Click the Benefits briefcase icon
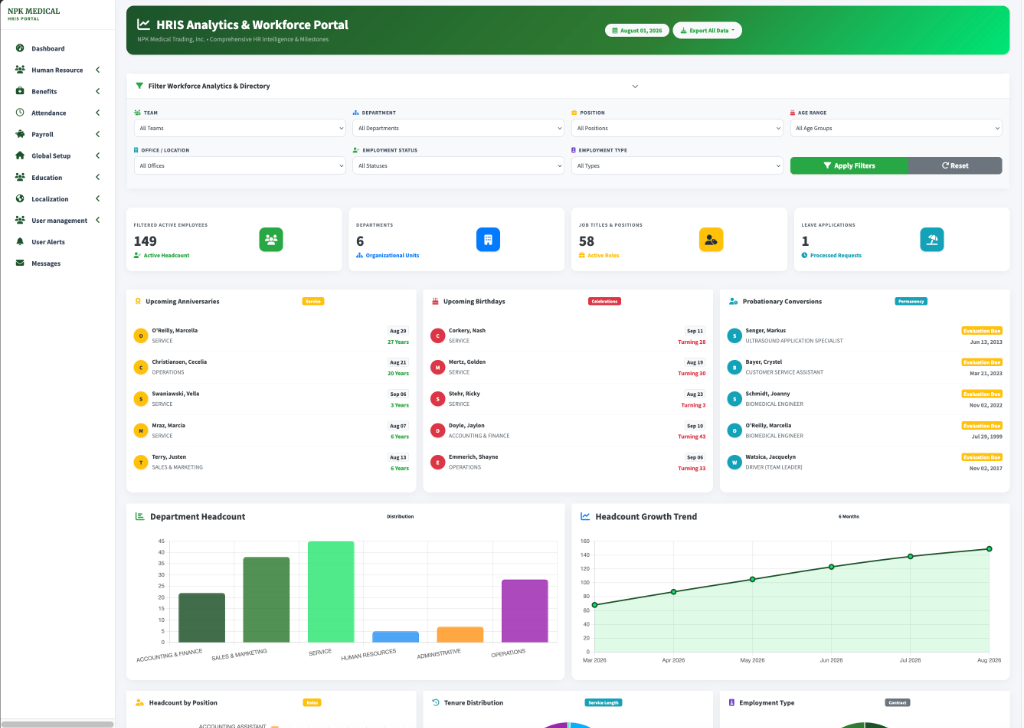Screen dimensions: 1024x728 (x=20, y=91)
